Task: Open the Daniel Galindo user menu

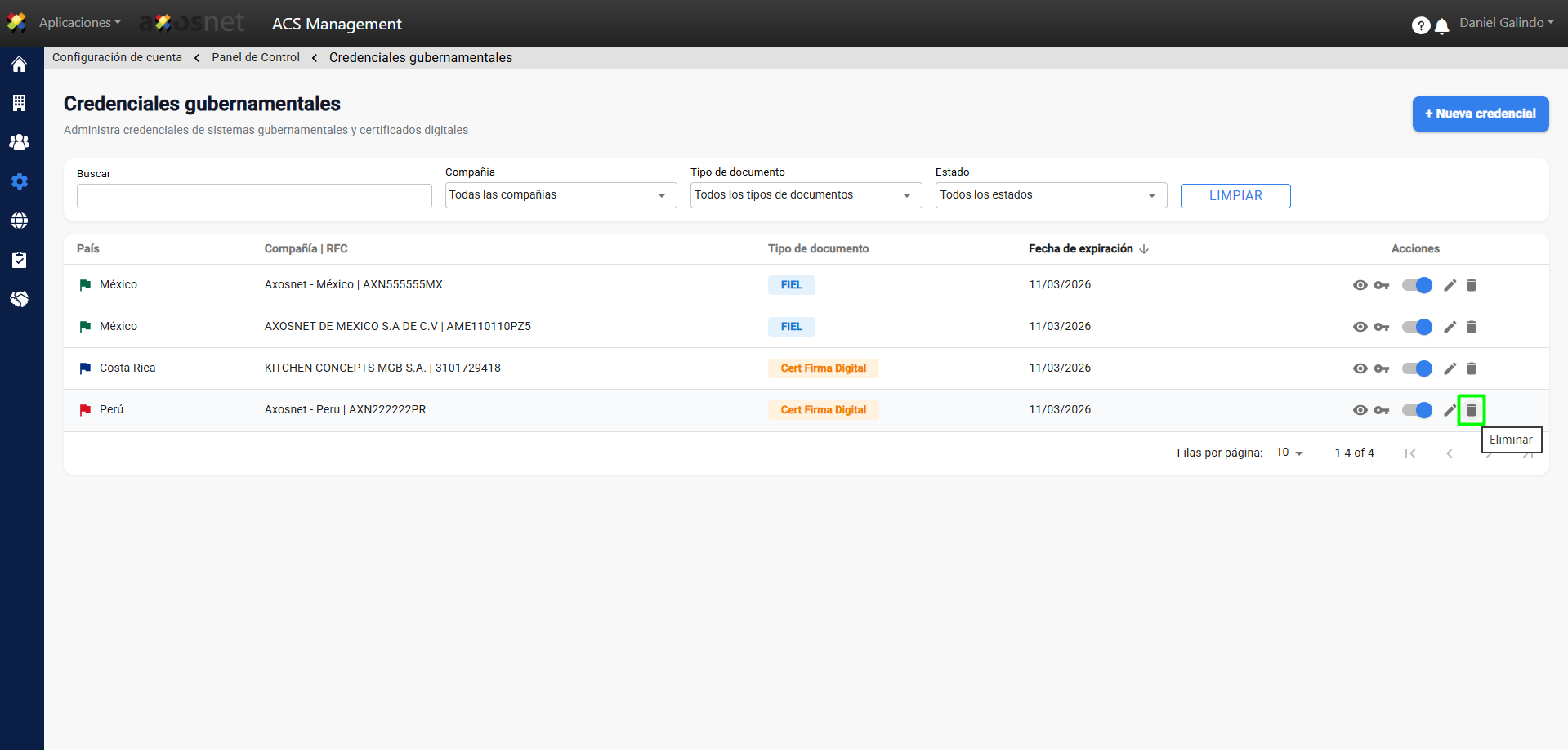Action: tap(1506, 23)
